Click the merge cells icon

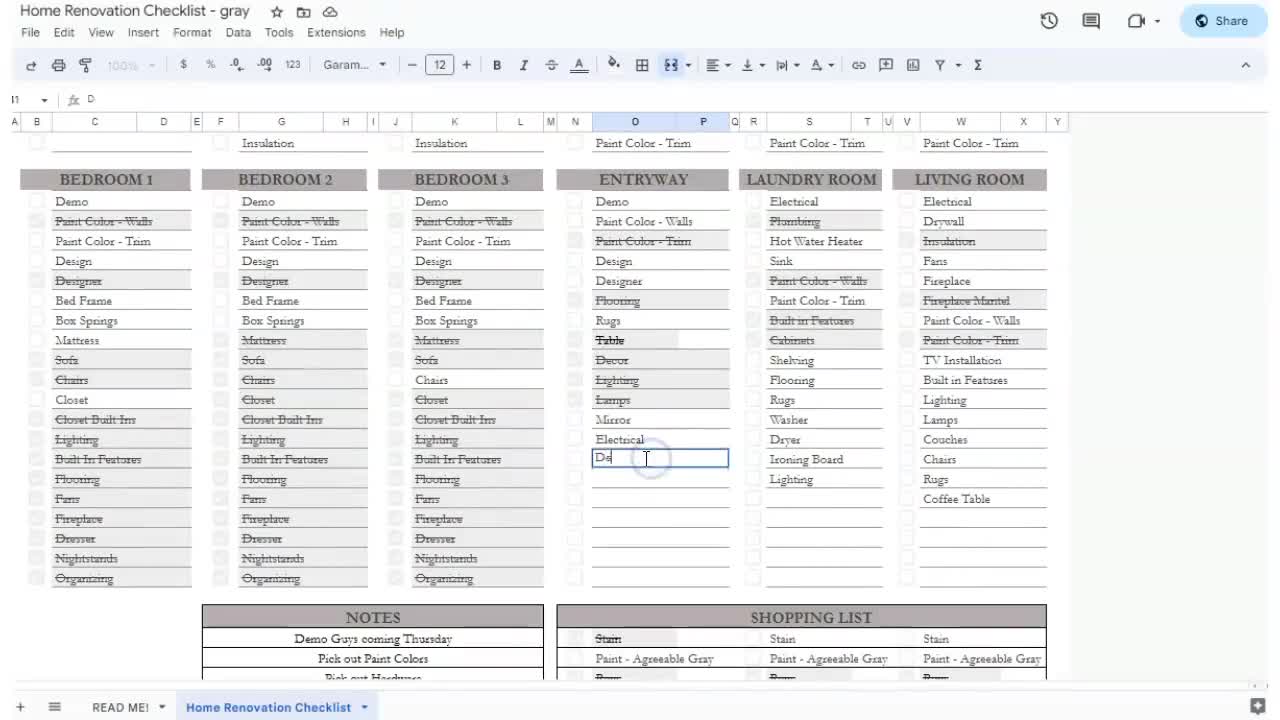point(671,65)
